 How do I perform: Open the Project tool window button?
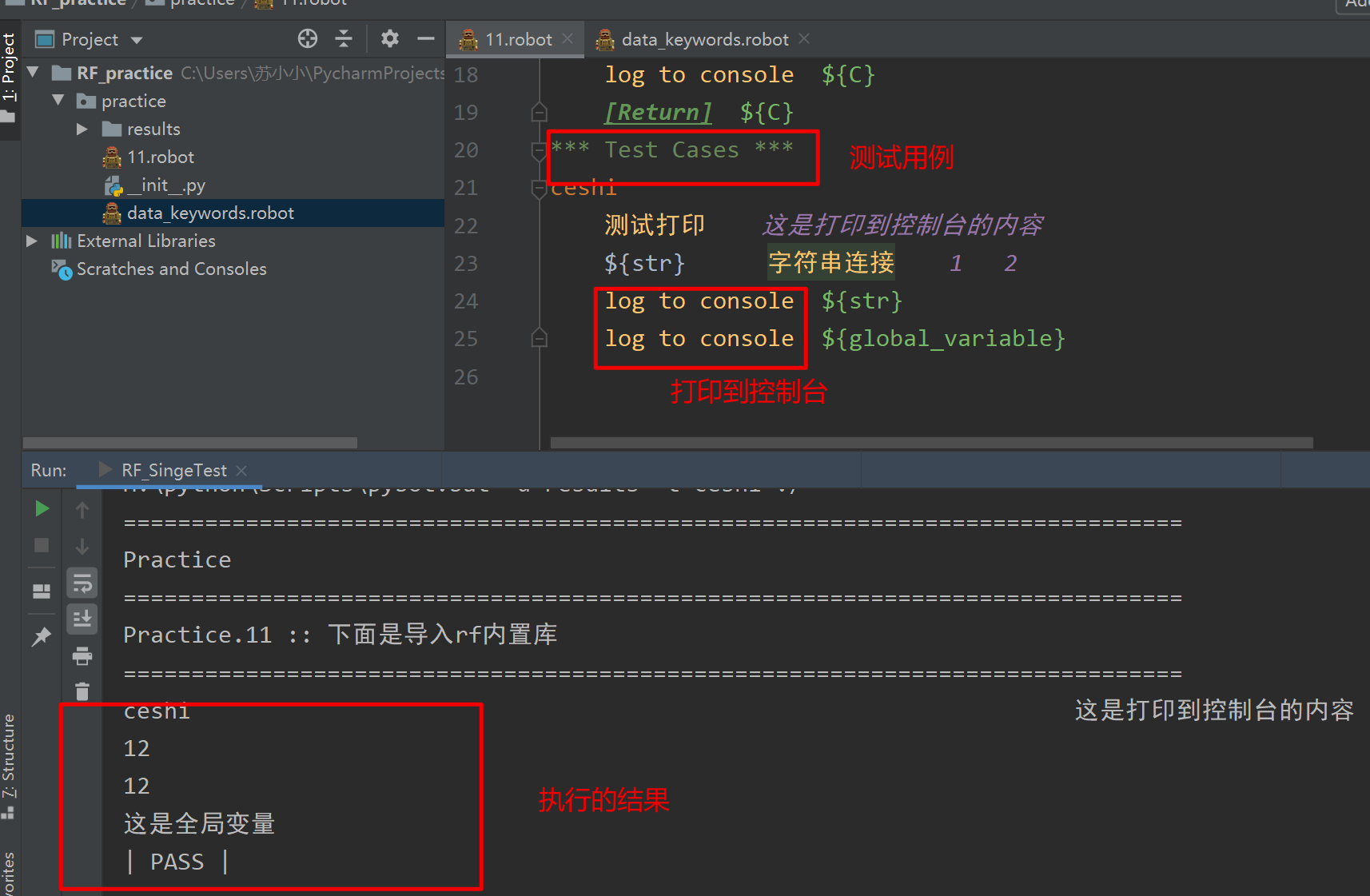click(10, 60)
